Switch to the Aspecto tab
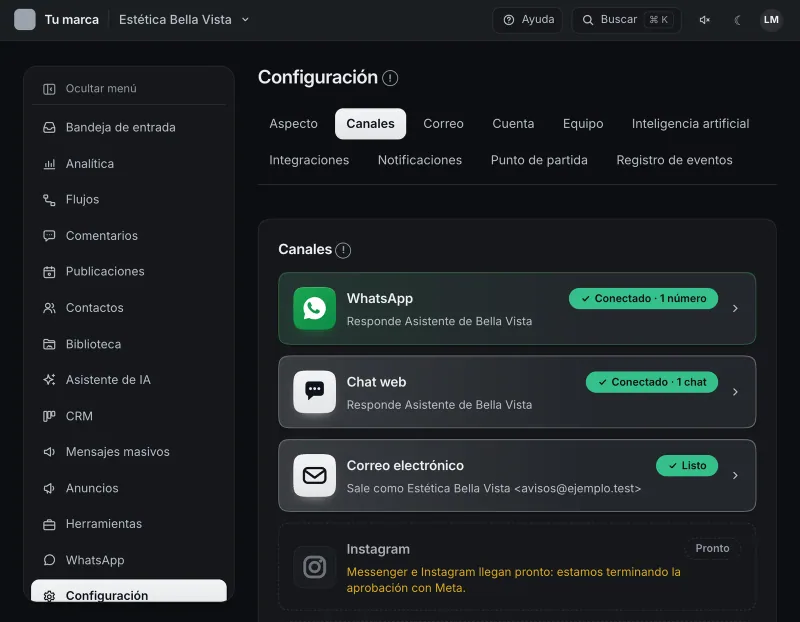800x622 pixels. pos(293,123)
